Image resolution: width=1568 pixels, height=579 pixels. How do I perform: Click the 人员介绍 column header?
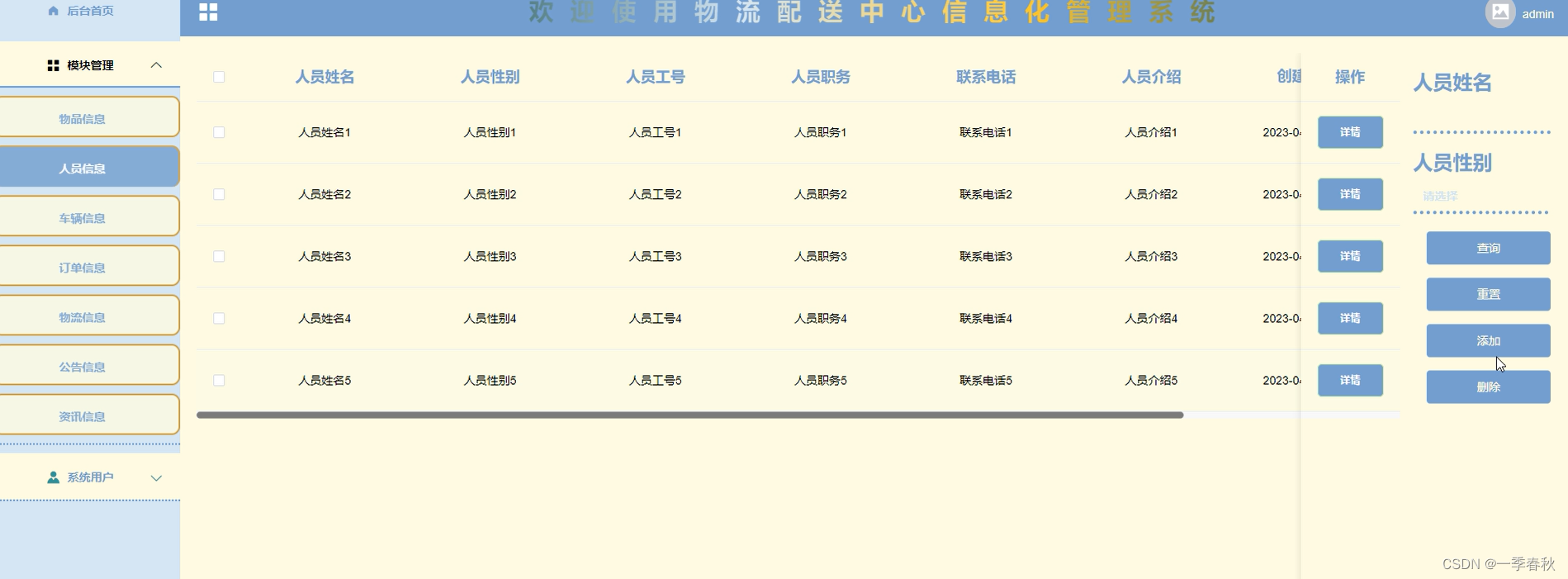pos(1150,77)
